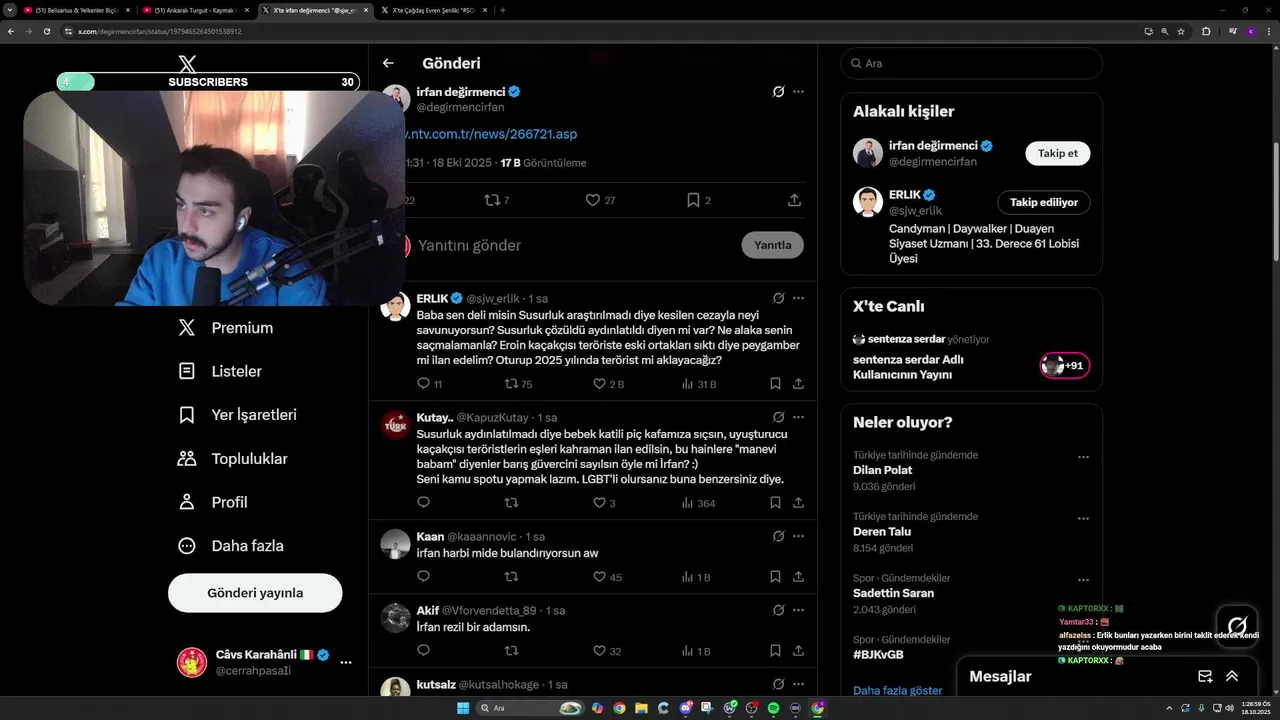This screenshot has width=1280, height=720.
Task: Open the floating Grok button
Action: click(x=1237, y=626)
